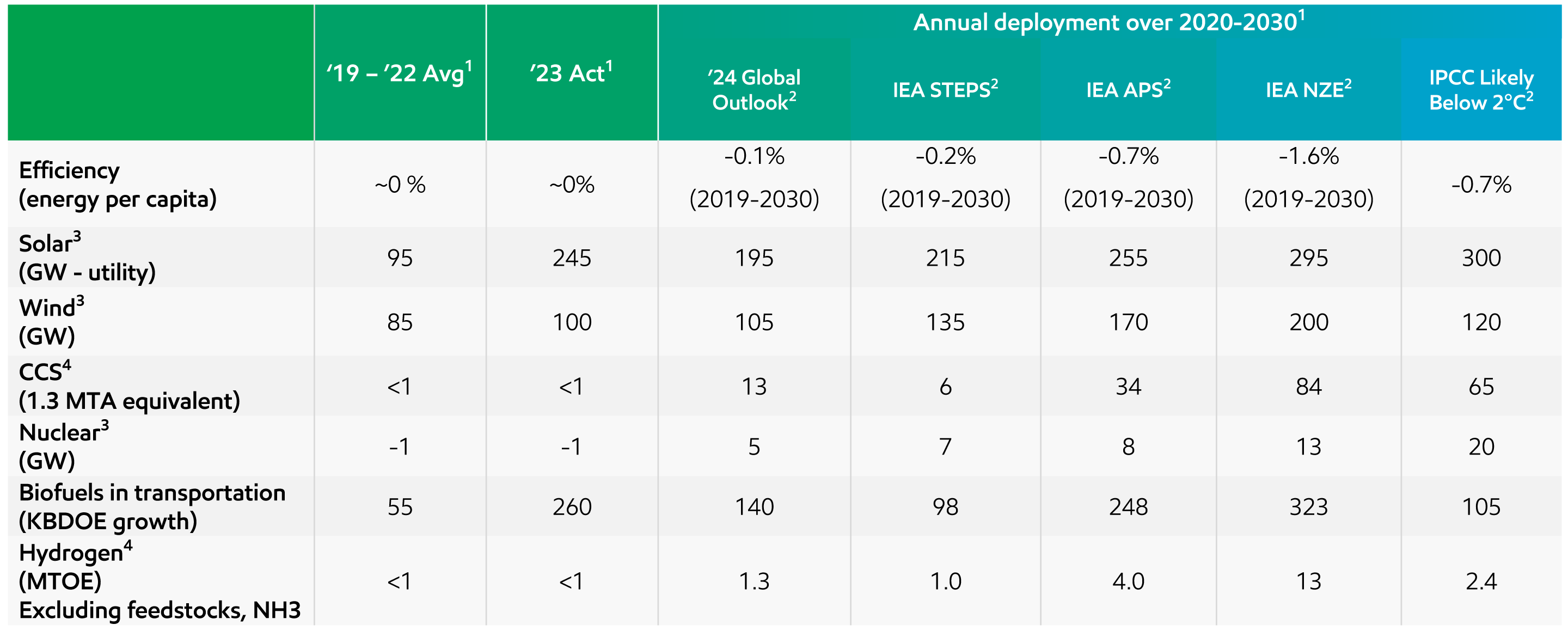
Task: Select the '23 Act column header
Action: [571, 73]
